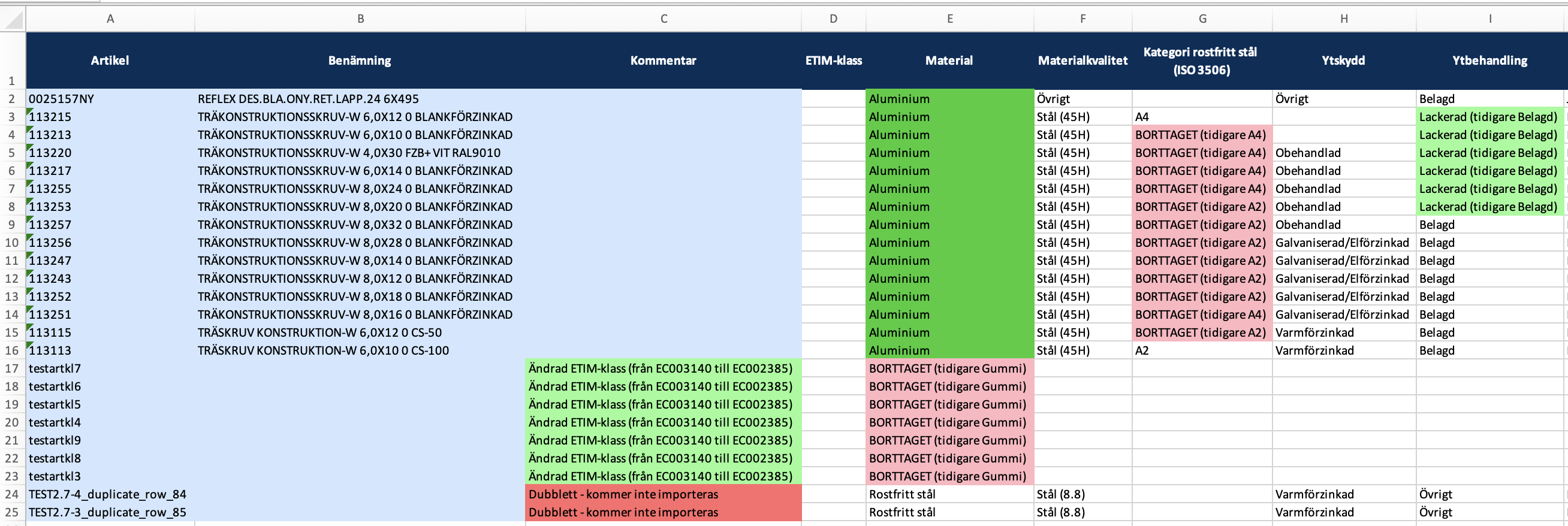The image size is (1568, 526).
Task: Click the Kommentar header cell
Action: (664, 60)
